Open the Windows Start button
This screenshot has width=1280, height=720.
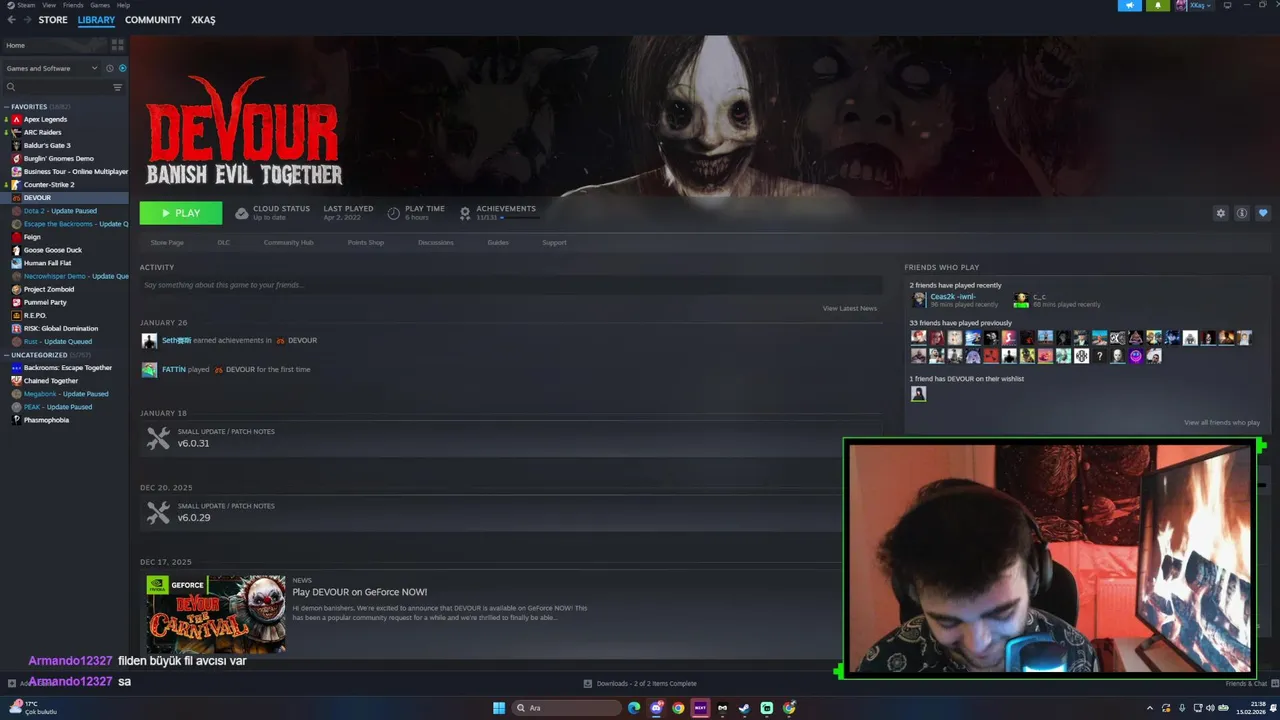(x=499, y=708)
